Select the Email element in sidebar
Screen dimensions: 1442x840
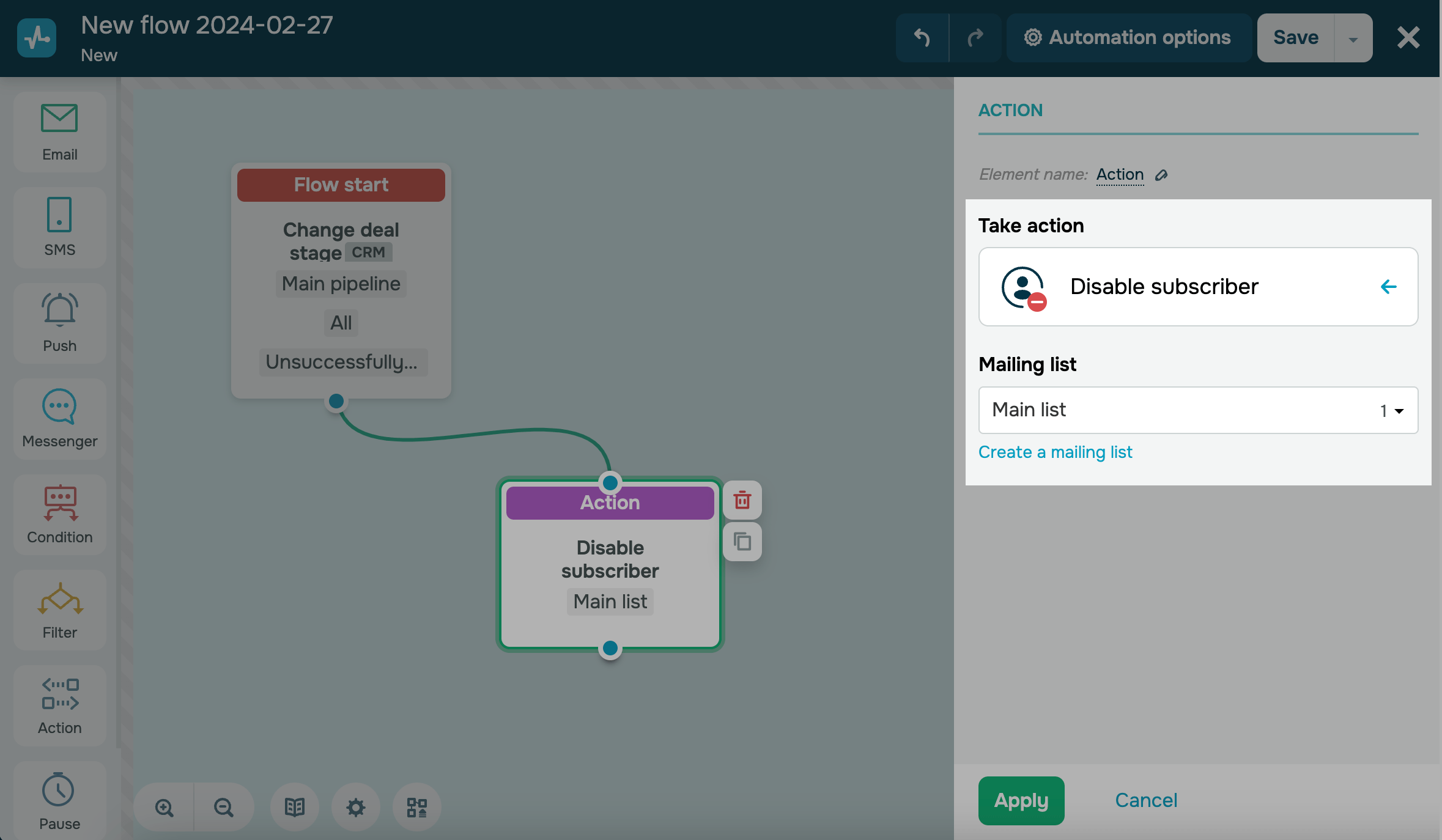(59, 131)
